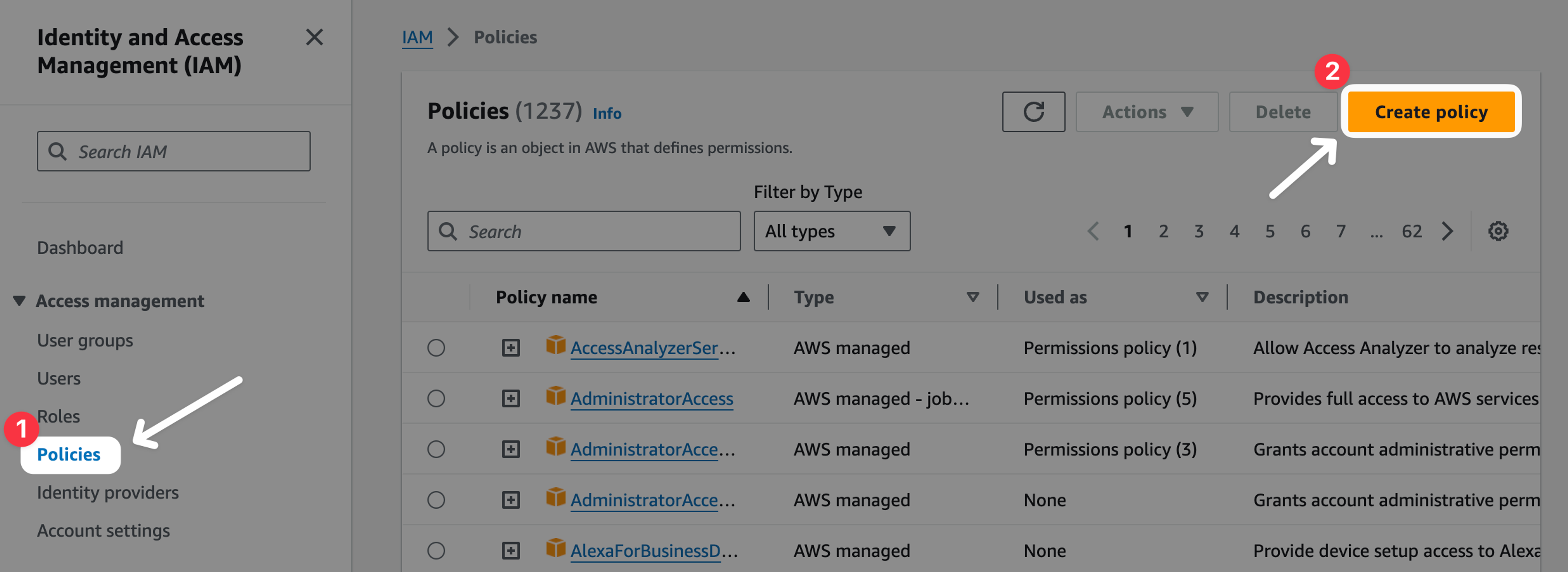
Task: Click the policy icon beside AdministratorAccess
Action: (555, 396)
